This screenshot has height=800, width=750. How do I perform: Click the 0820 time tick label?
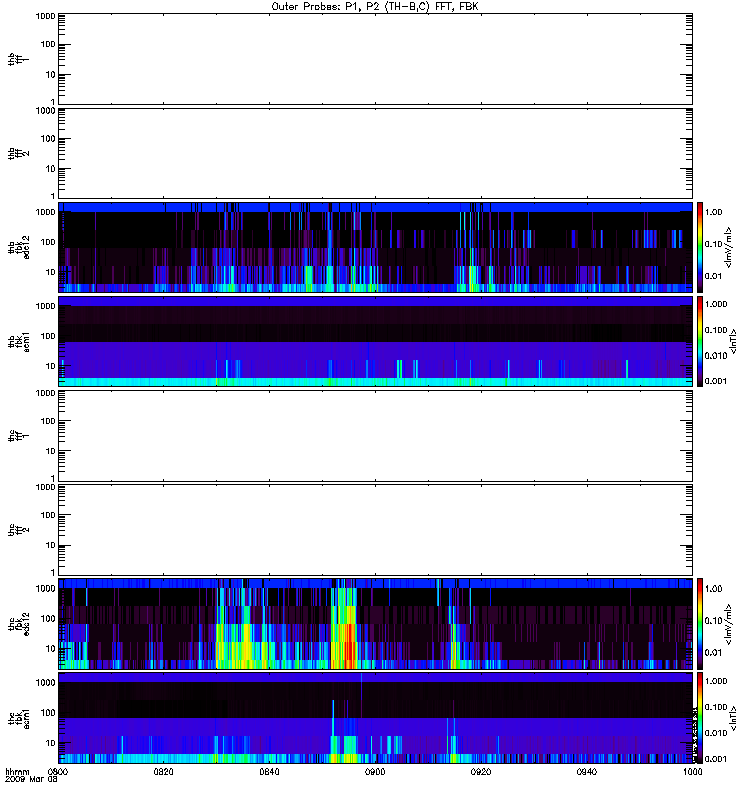163,772
